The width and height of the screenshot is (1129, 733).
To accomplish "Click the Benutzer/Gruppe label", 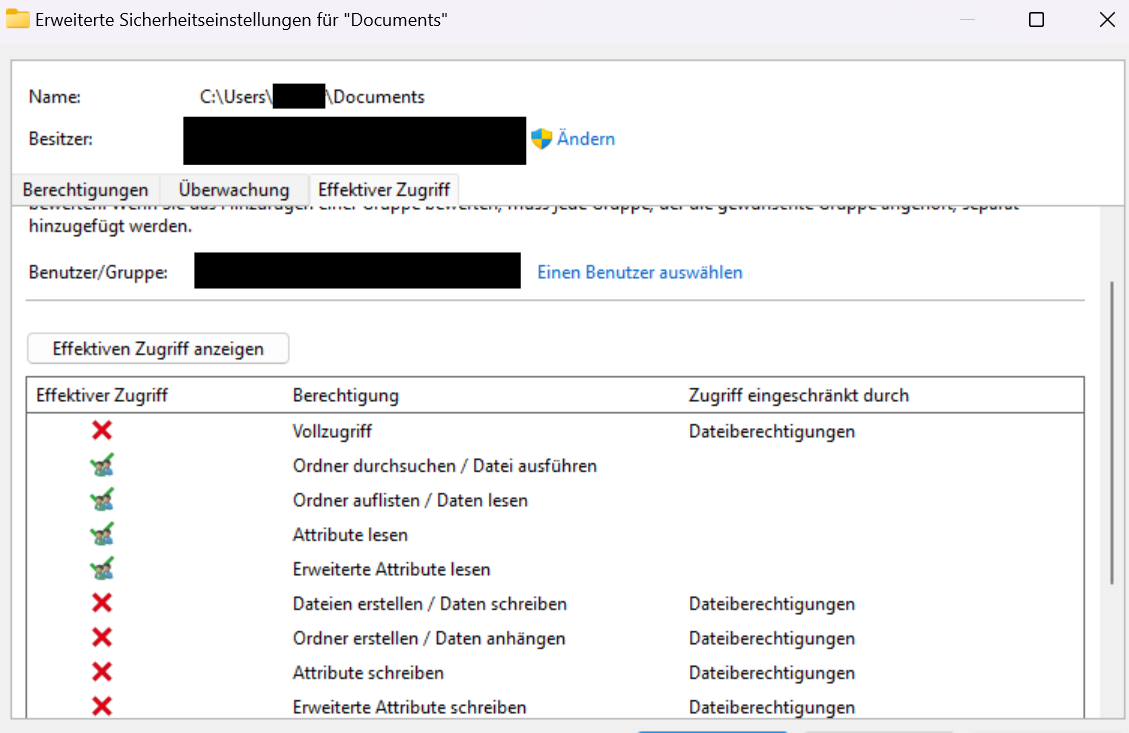I will pos(98,273).
